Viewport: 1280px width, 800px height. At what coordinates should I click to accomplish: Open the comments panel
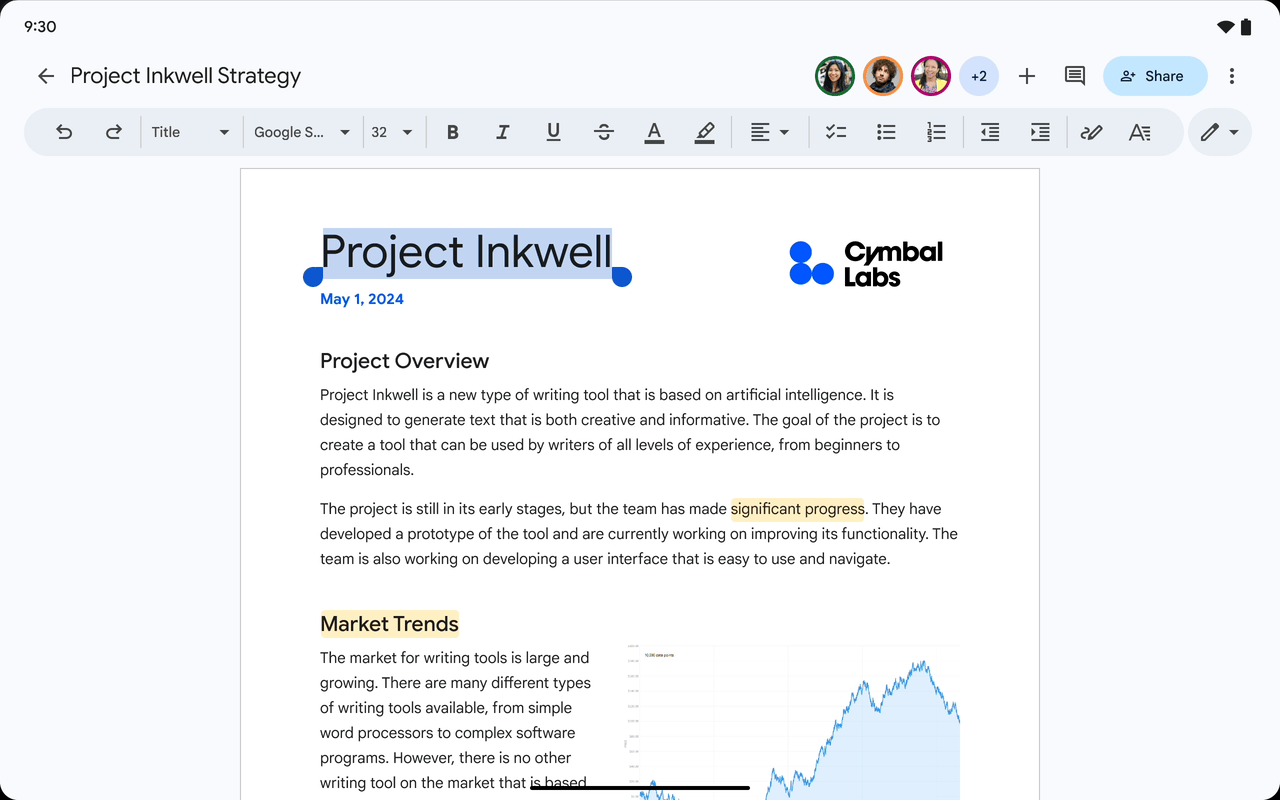click(1074, 75)
